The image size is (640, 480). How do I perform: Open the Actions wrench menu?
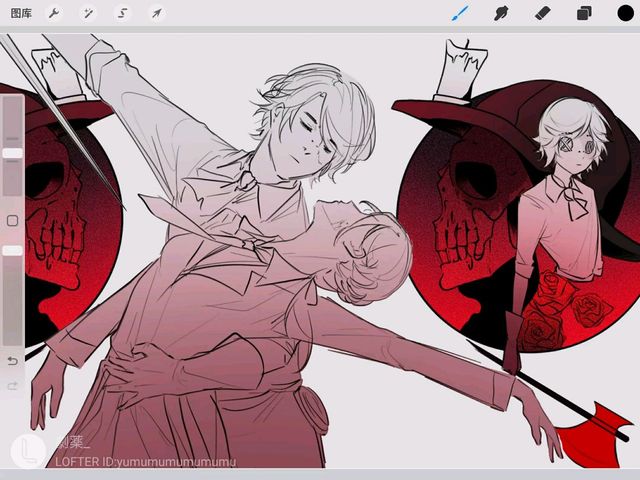click(54, 13)
